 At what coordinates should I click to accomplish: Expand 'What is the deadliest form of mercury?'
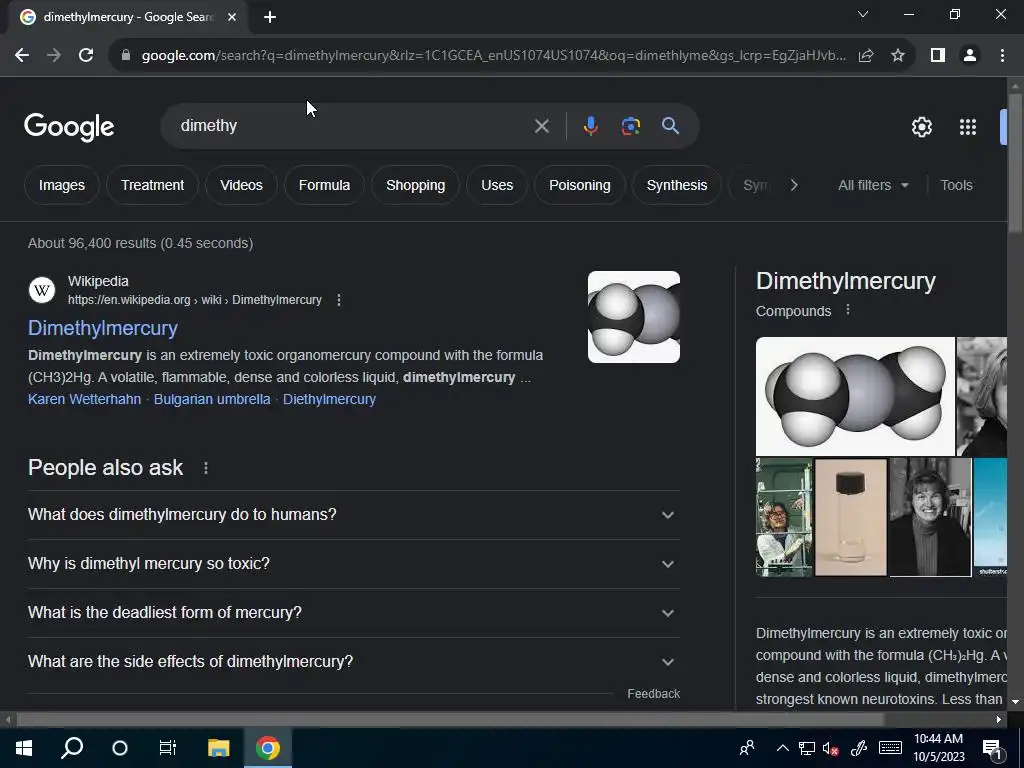point(354,613)
